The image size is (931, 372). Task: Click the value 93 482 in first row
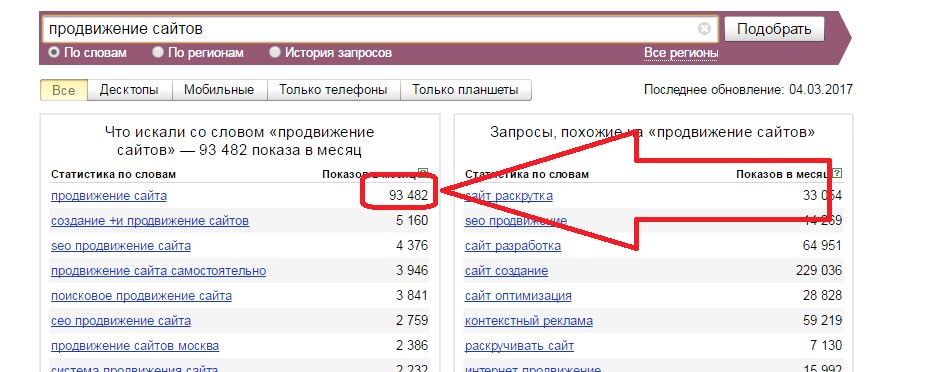[x=408, y=196]
